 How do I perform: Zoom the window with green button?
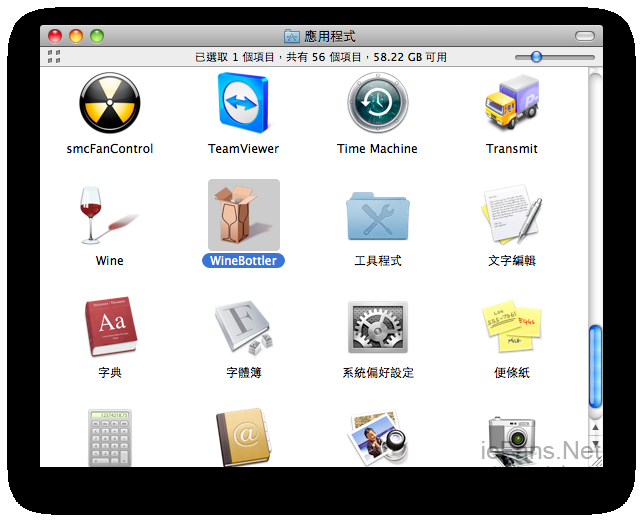[x=97, y=36]
